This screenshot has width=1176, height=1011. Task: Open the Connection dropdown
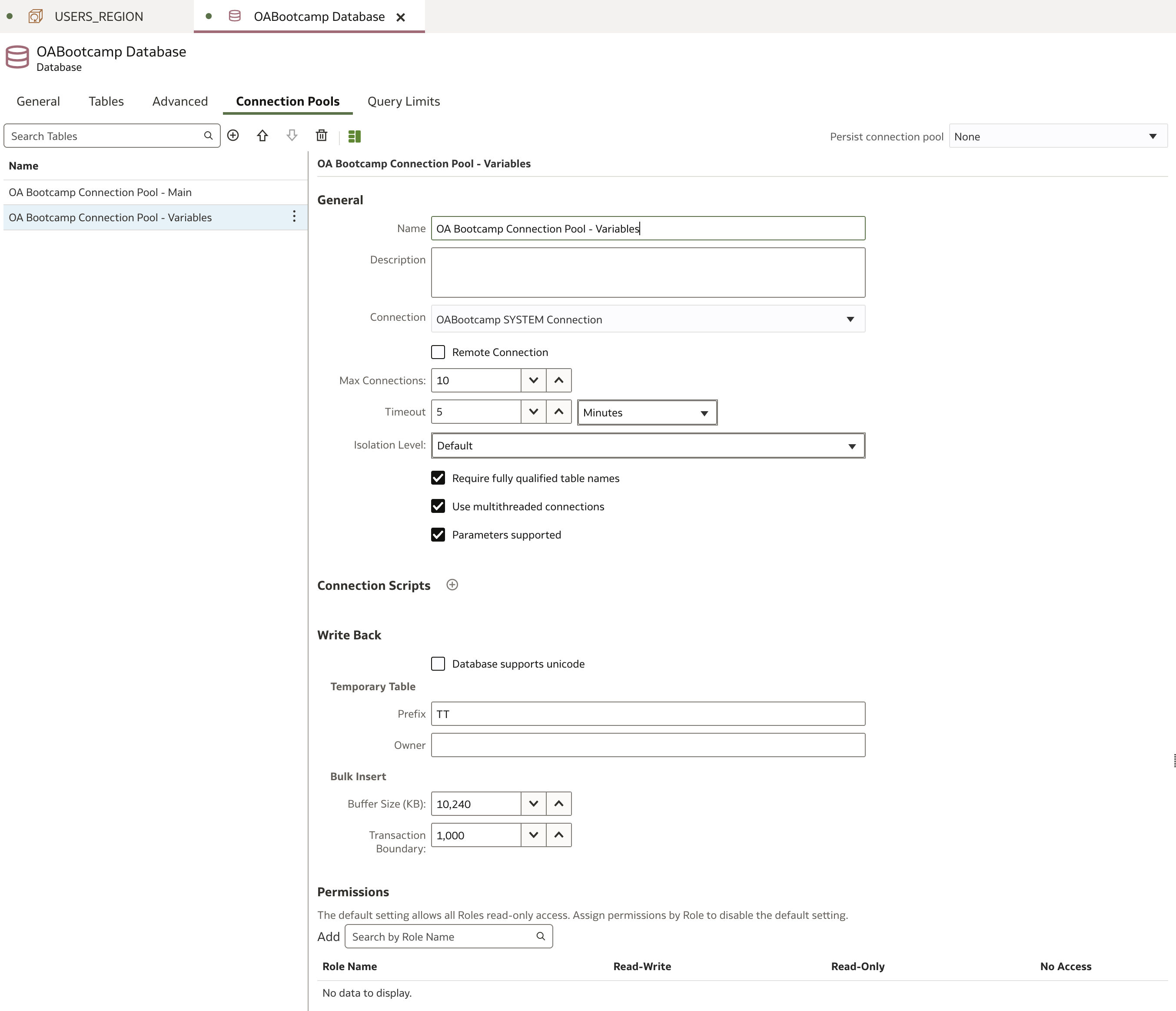(648, 319)
